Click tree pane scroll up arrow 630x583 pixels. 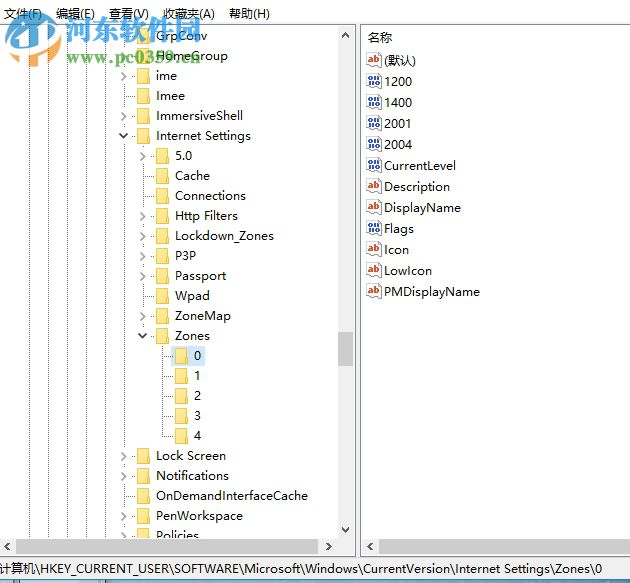pyautogui.click(x=345, y=35)
